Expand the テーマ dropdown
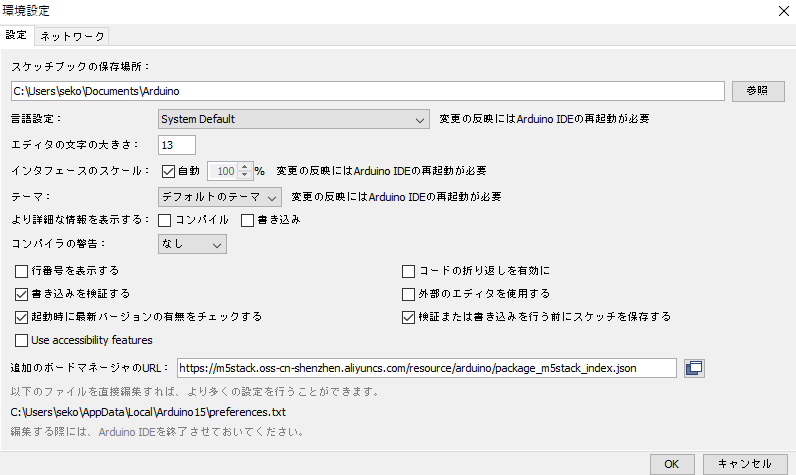The image size is (796, 475). 220,195
